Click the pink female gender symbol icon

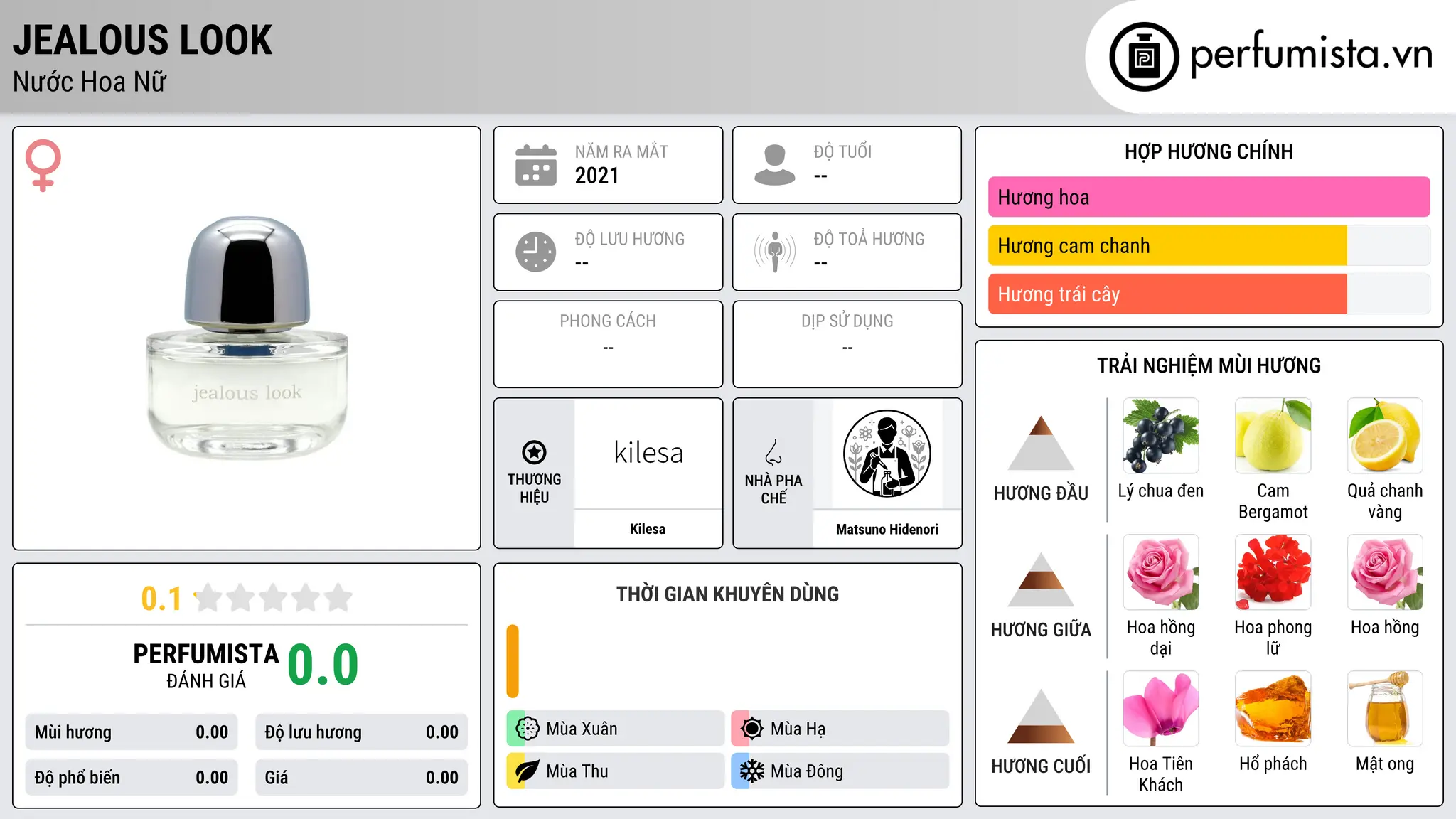[43, 165]
